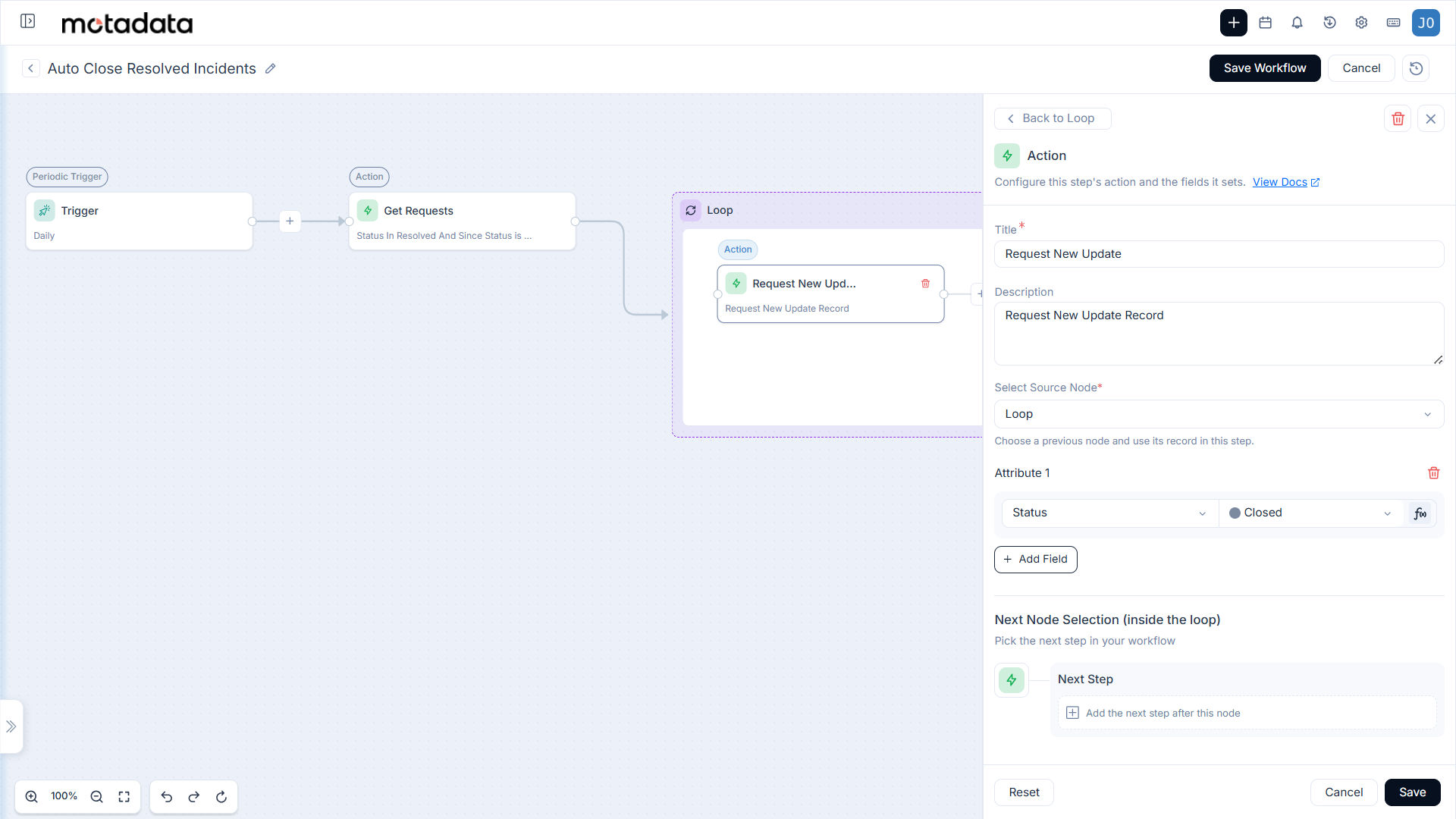Click the Title input field
The width and height of the screenshot is (1456, 819).
(x=1219, y=254)
